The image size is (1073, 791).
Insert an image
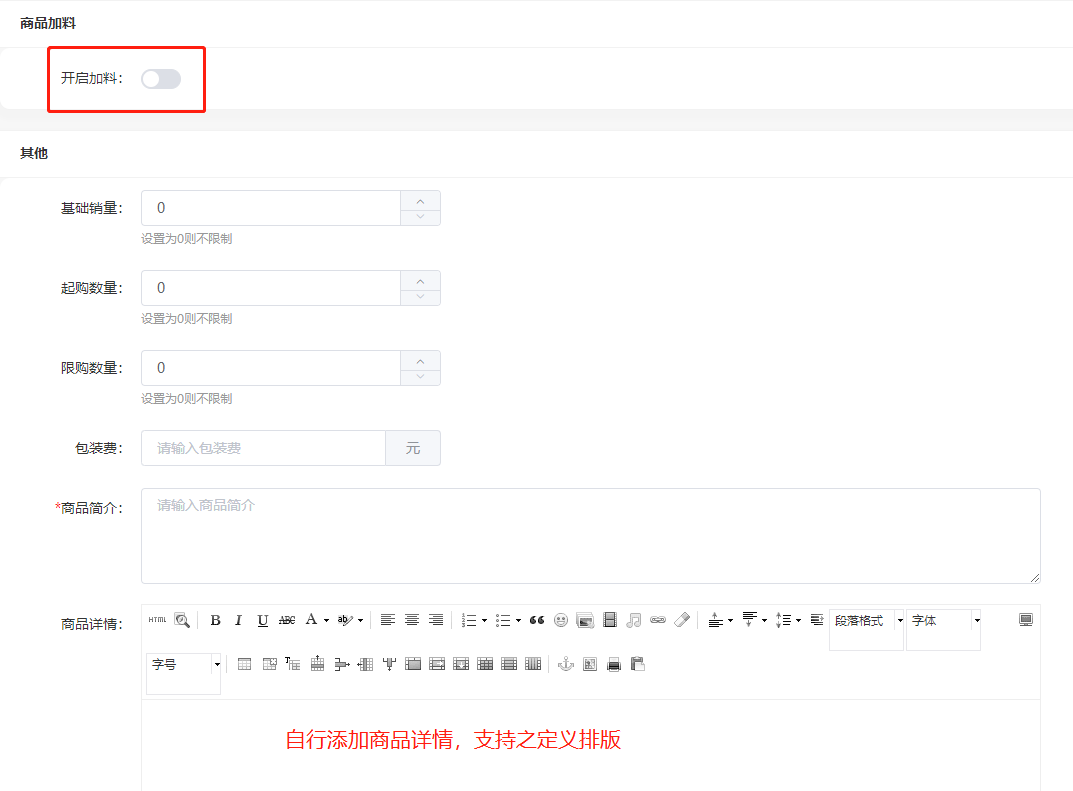[x=585, y=620]
